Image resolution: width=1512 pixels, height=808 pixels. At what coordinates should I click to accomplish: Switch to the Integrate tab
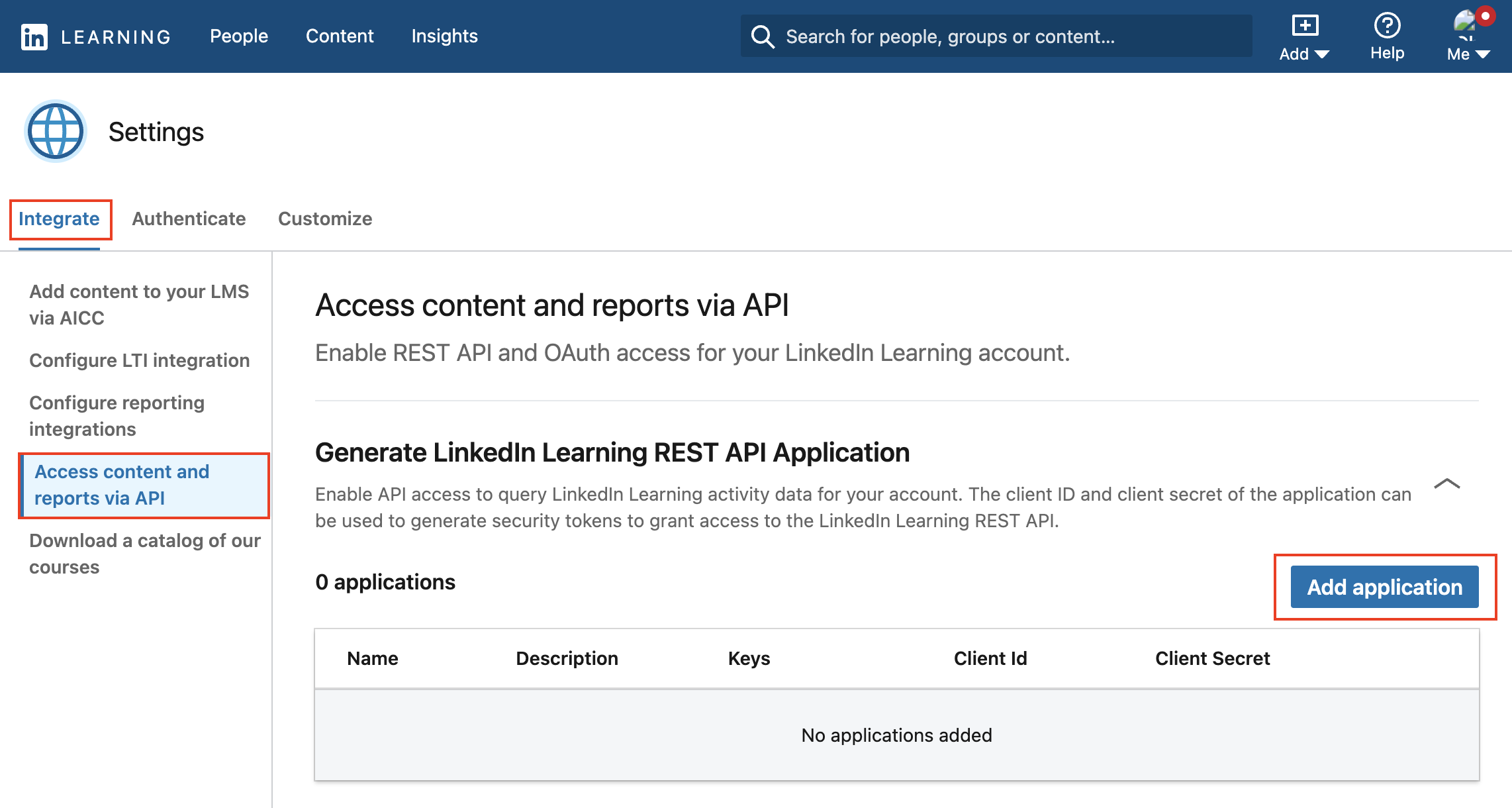click(x=59, y=219)
